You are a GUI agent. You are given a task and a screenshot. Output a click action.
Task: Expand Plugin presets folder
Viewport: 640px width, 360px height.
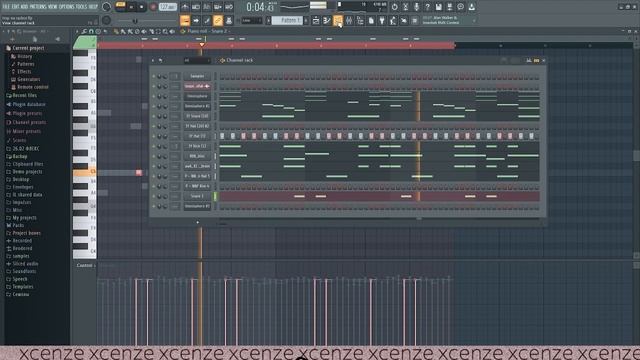[x=24, y=113]
